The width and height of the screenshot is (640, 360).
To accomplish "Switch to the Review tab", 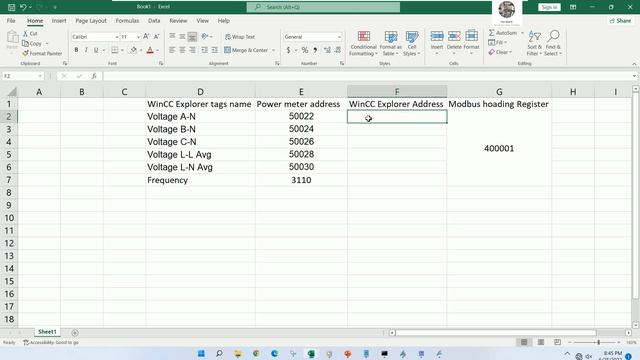I will pos(178,20).
